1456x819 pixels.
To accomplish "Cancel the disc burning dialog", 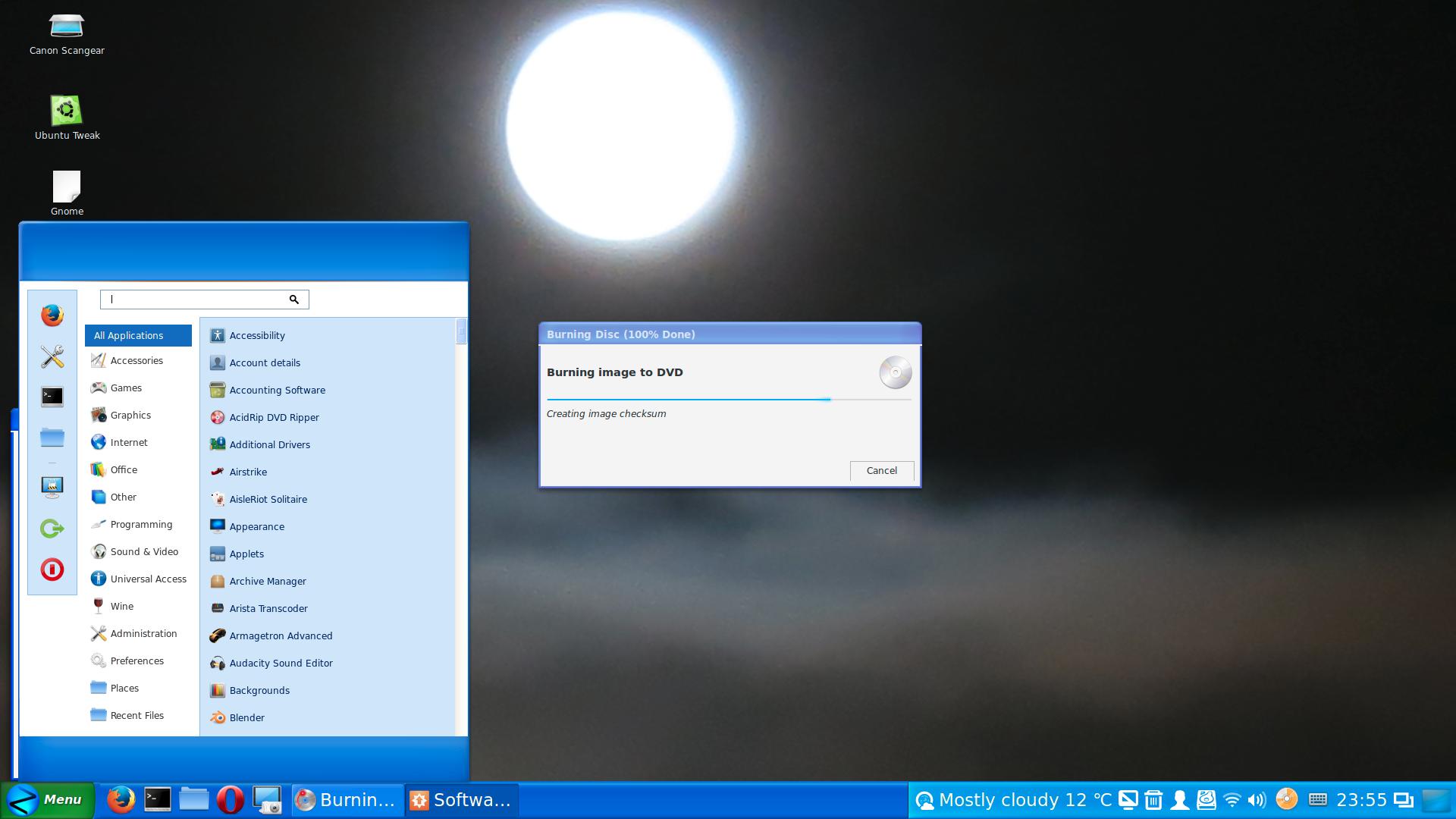I will pyautogui.click(x=881, y=471).
